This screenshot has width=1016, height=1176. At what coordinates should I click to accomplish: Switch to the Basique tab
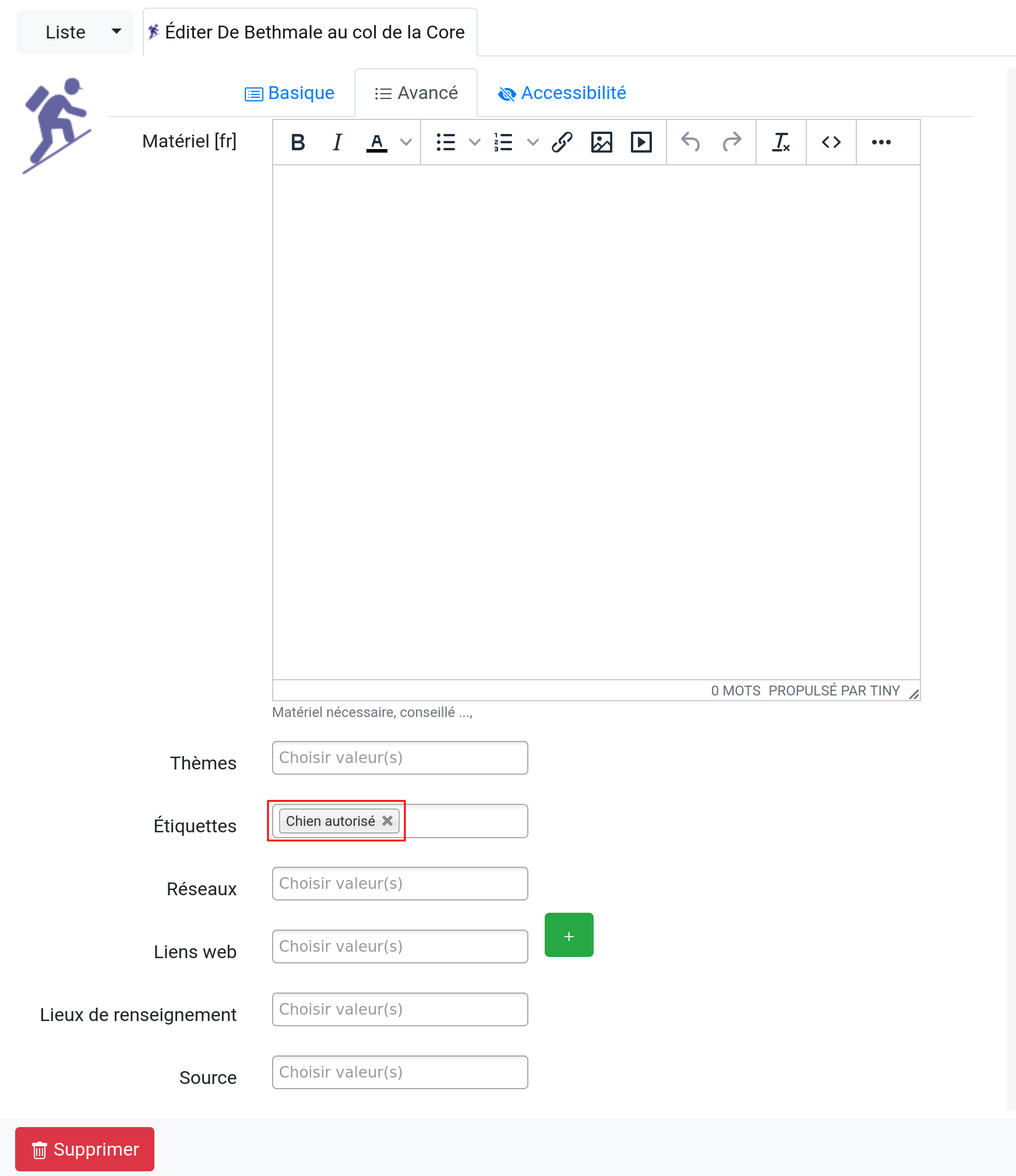pyautogui.click(x=290, y=93)
